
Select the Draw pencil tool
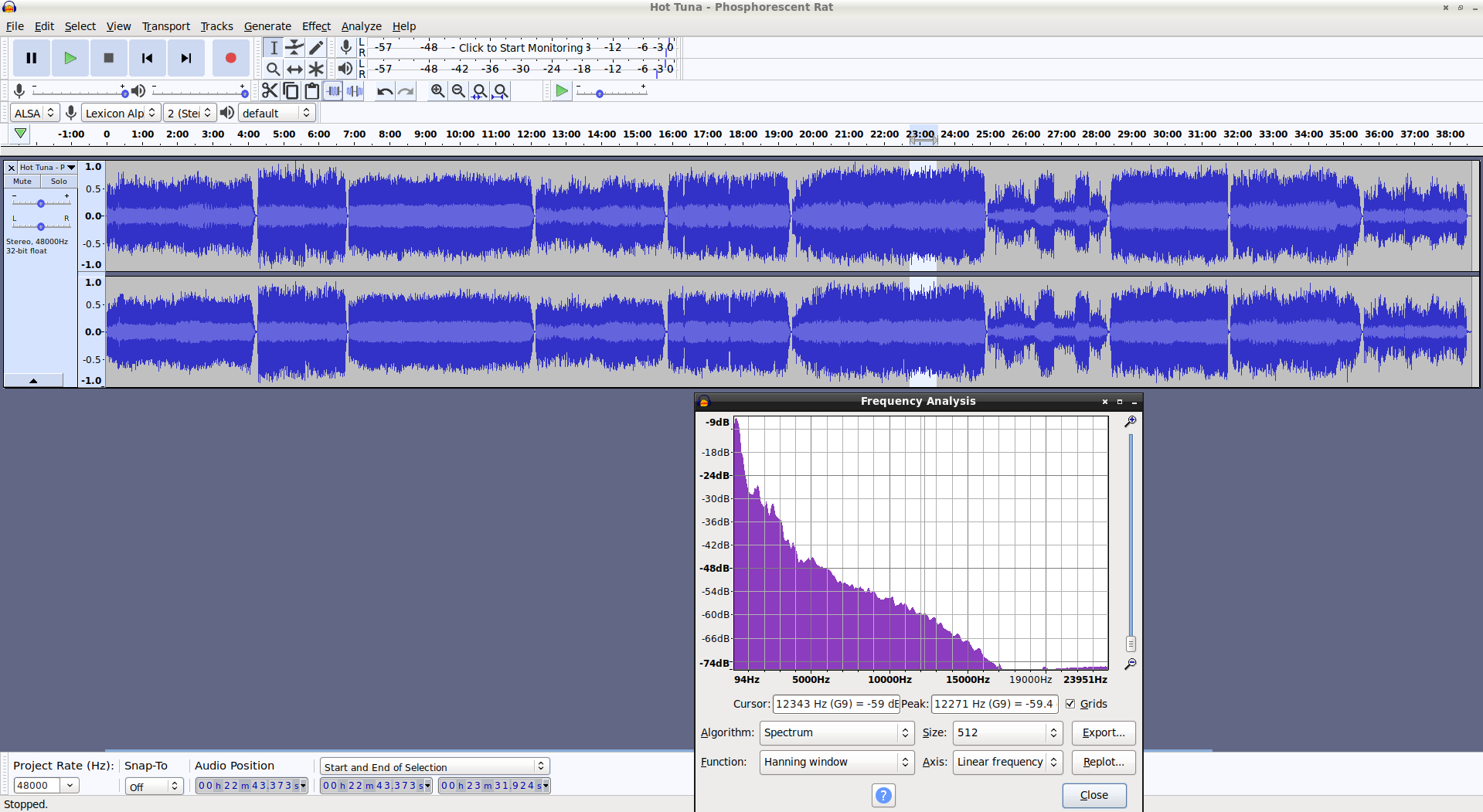coord(316,47)
